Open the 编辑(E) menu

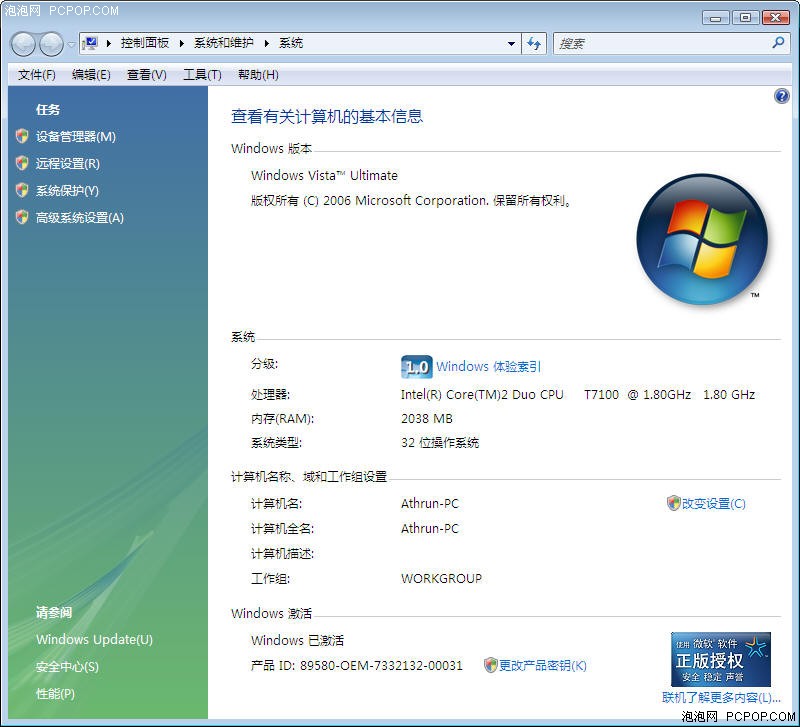(x=91, y=75)
